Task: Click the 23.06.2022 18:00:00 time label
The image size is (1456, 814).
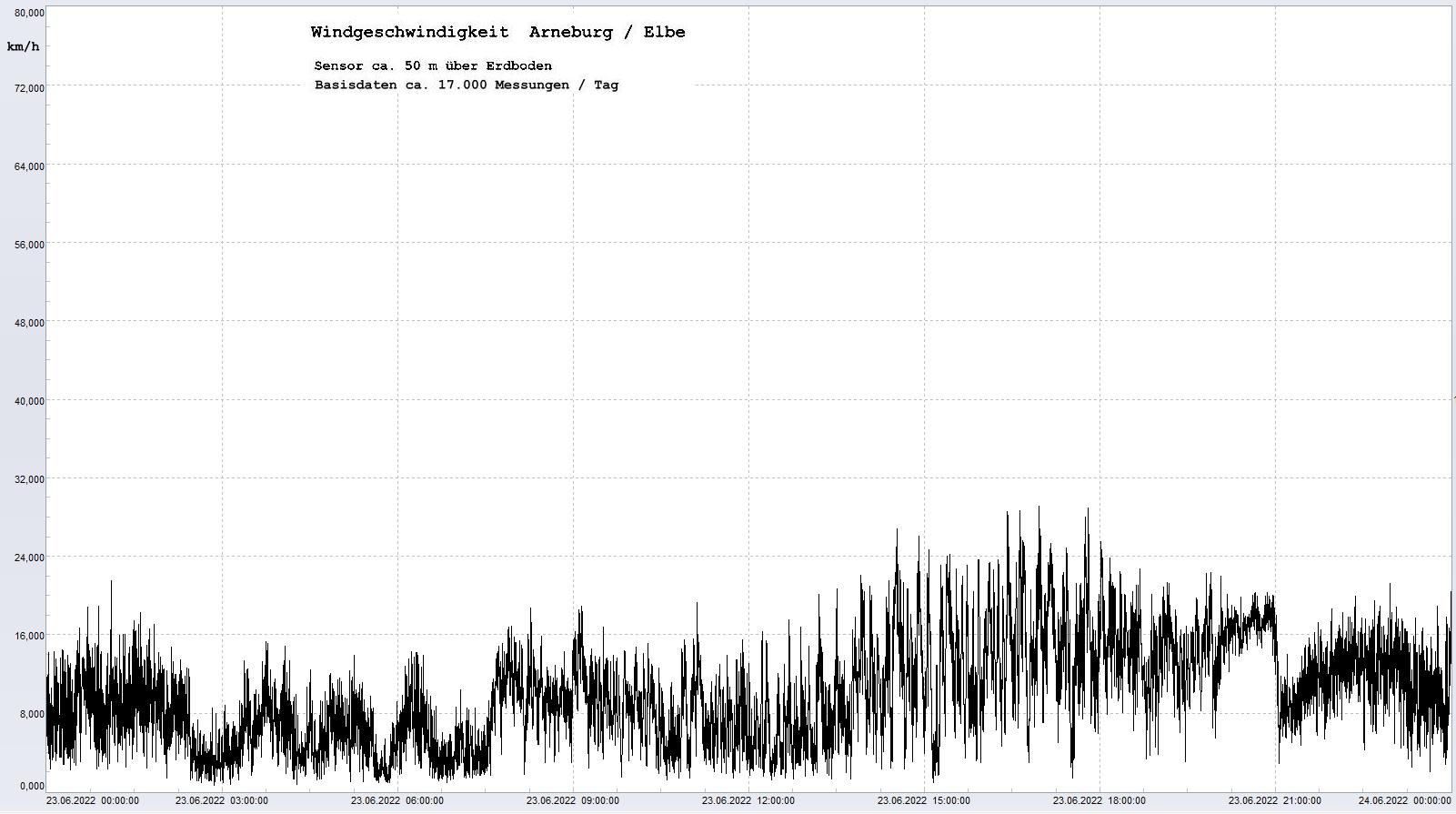Action: 1100,800
